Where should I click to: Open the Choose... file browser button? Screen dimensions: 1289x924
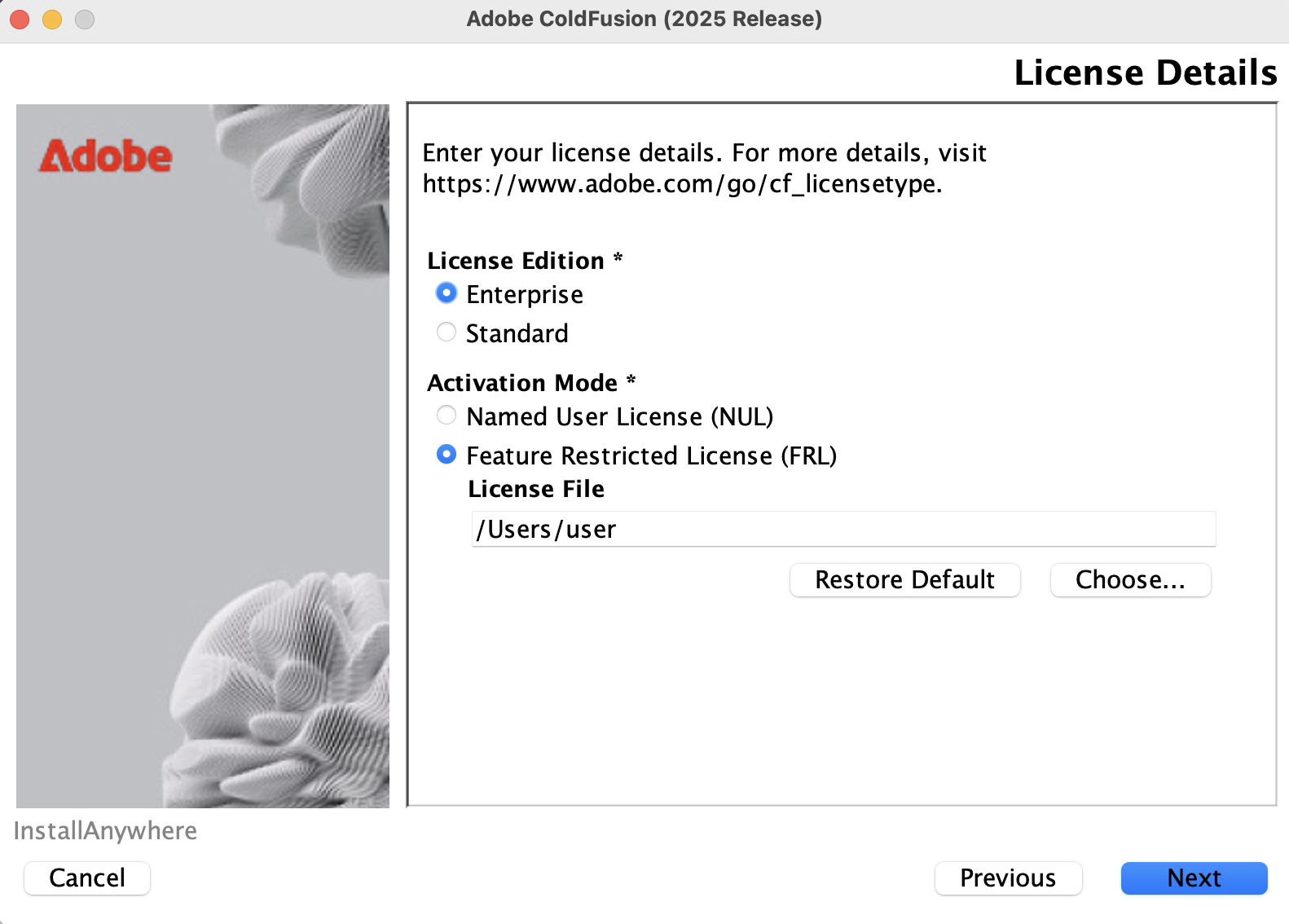1130,580
